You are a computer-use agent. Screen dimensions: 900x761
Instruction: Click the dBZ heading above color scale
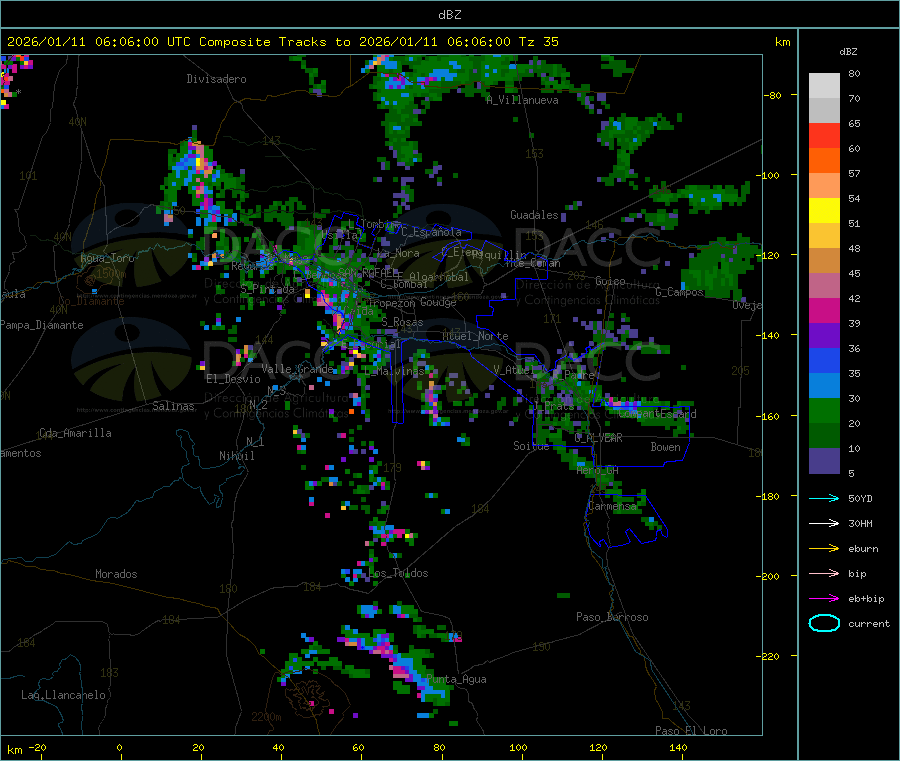[x=848, y=52]
